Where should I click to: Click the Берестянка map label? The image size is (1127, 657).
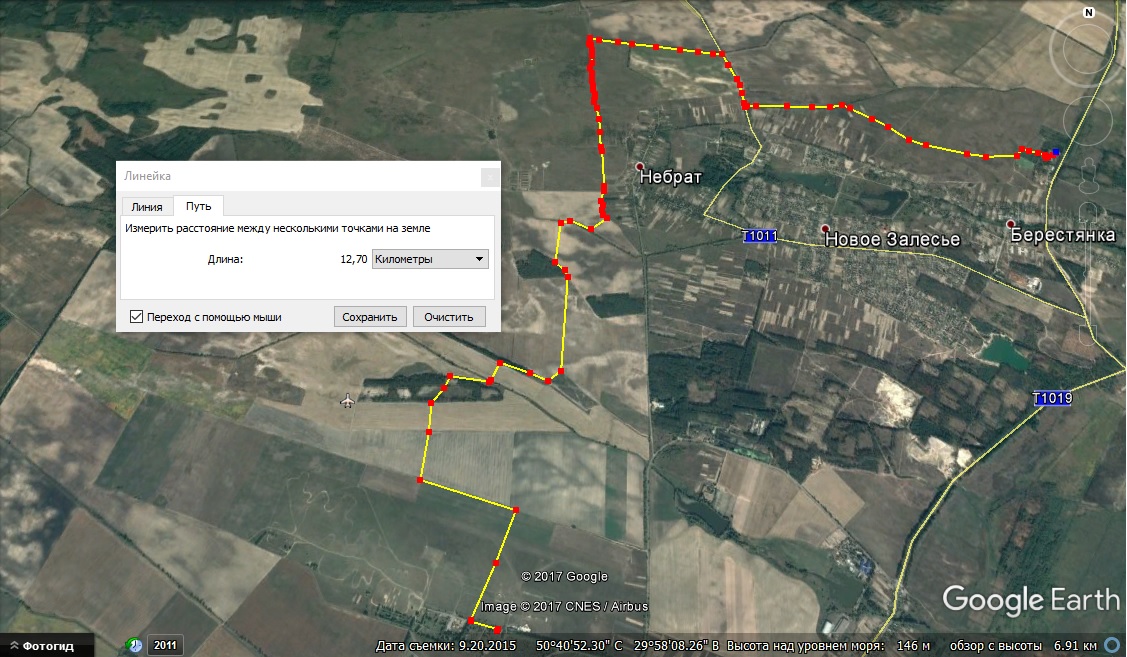tap(1063, 234)
